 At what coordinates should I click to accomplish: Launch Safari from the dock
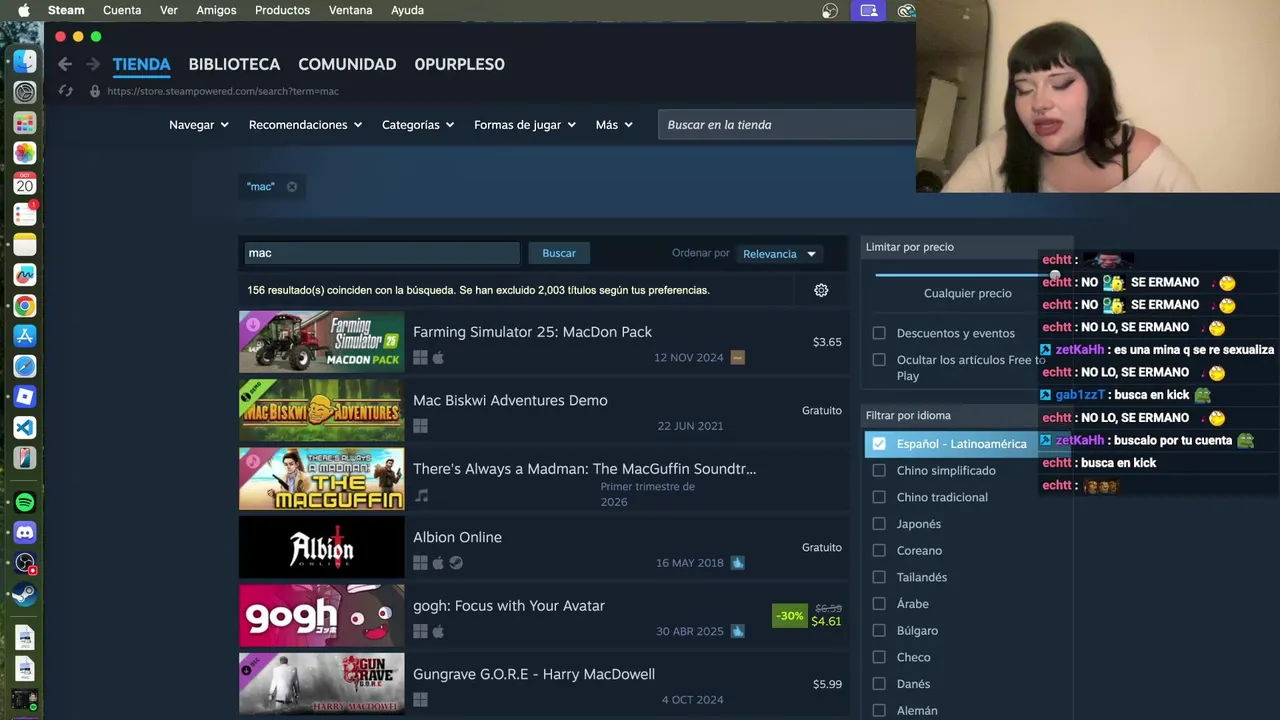pyautogui.click(x=25, y=367)
